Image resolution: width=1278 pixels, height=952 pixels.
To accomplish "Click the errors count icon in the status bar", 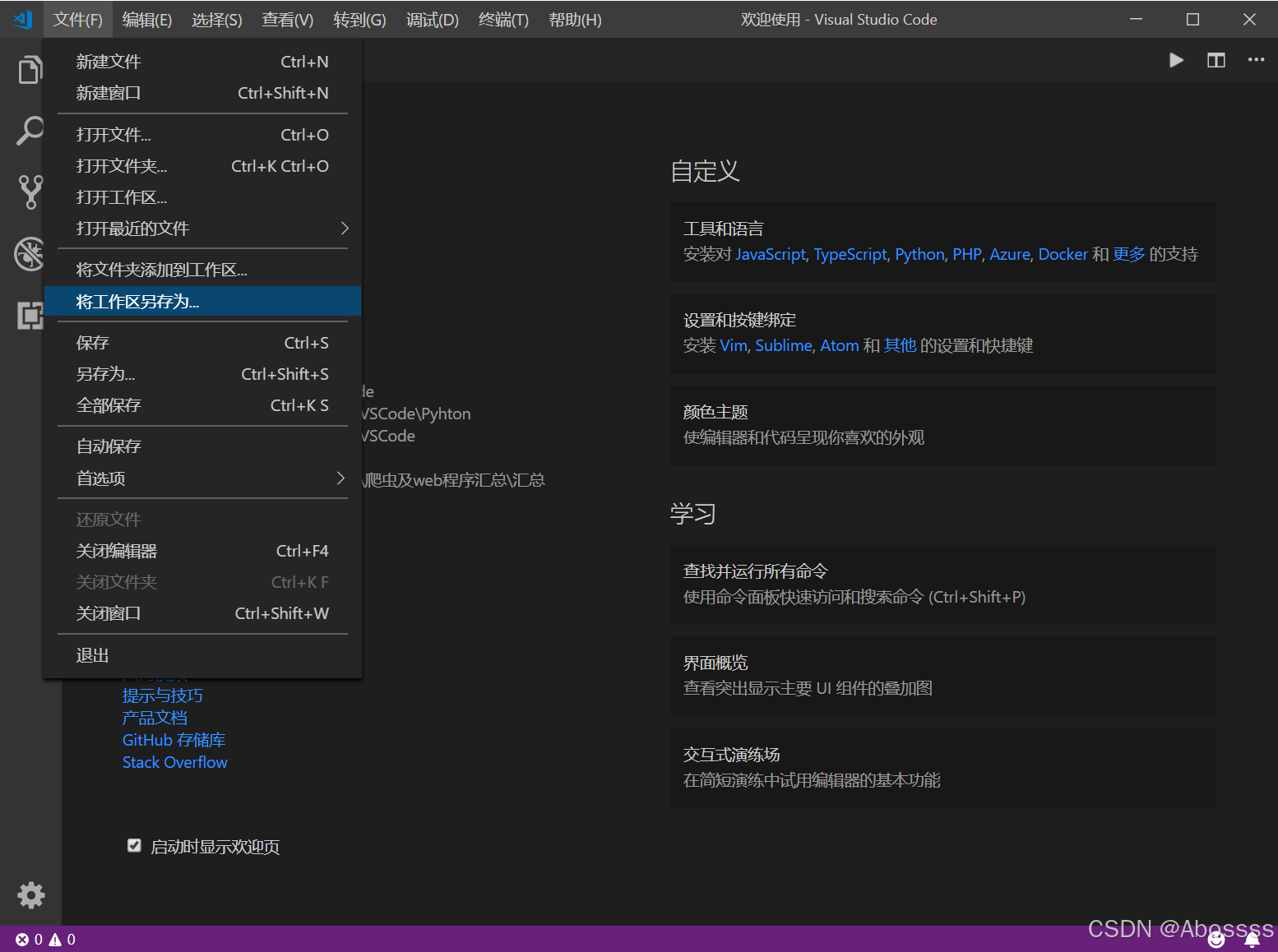I will click(x=22, y=940).
